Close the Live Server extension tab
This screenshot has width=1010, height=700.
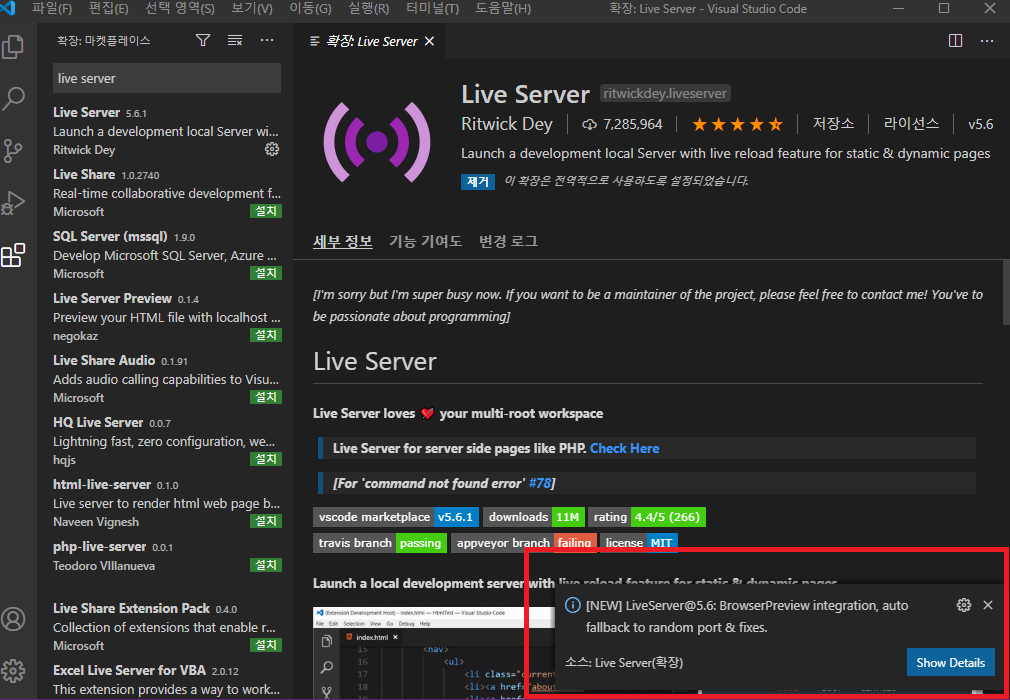point(429,41)
